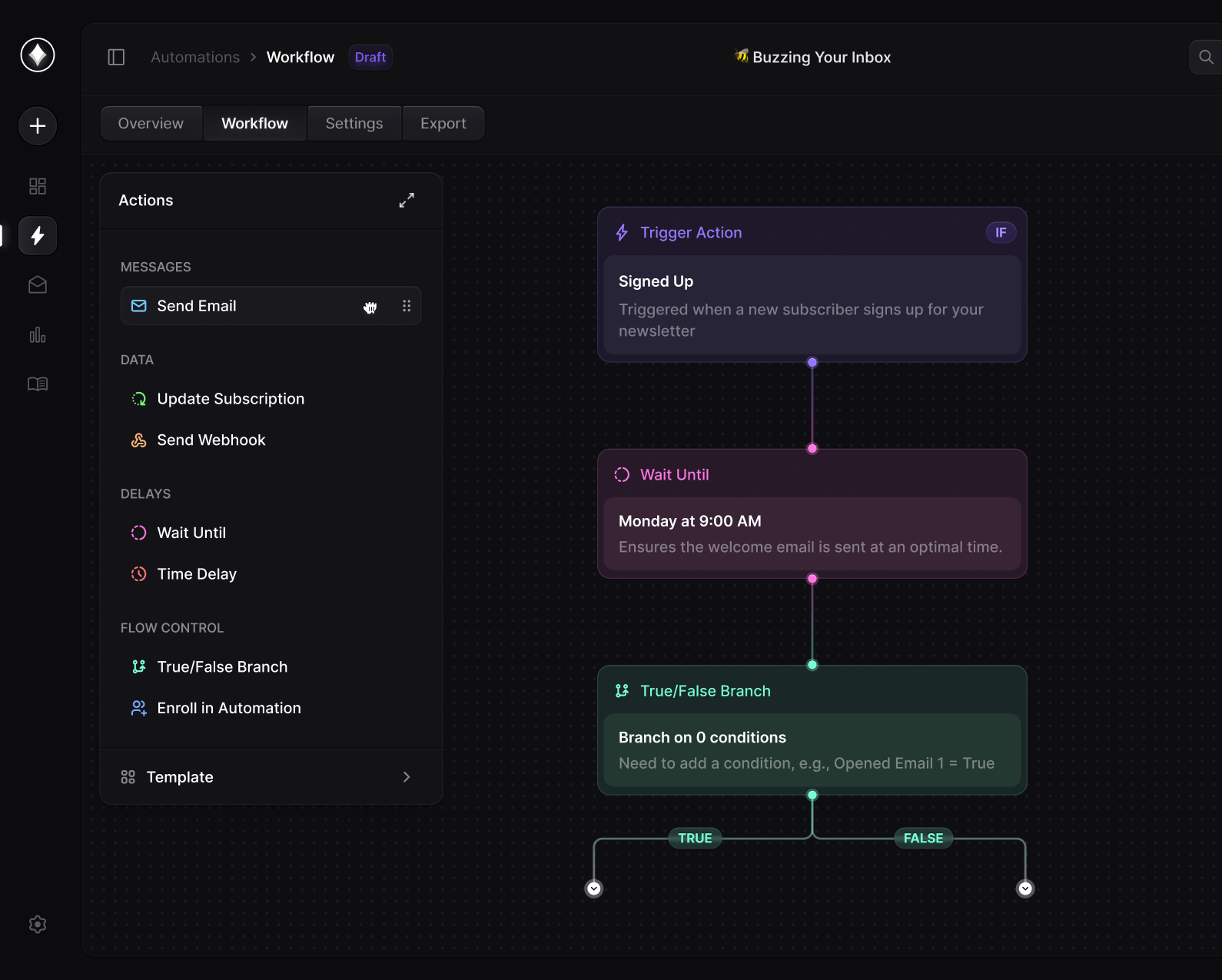
Task: Open settings gear icon at sidebar bottom
Action: [x=38, y=925]
